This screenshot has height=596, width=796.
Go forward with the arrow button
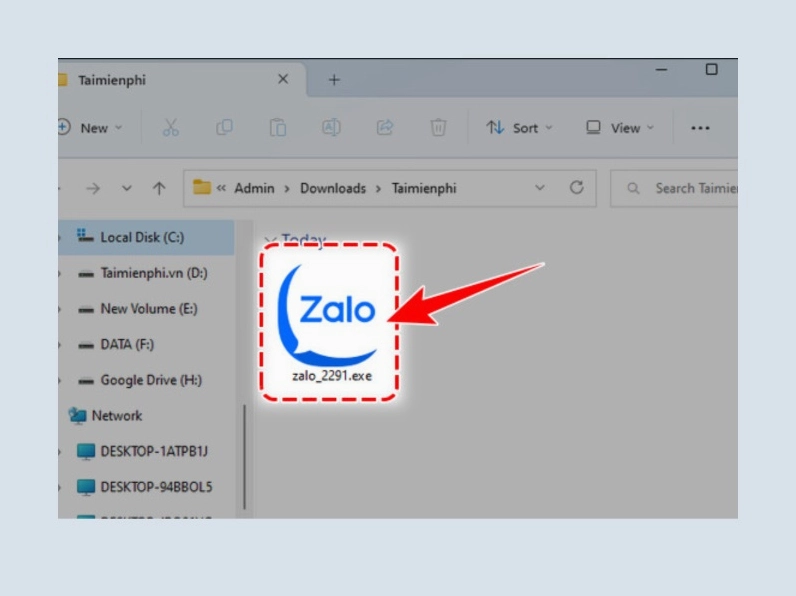point(93,189)
